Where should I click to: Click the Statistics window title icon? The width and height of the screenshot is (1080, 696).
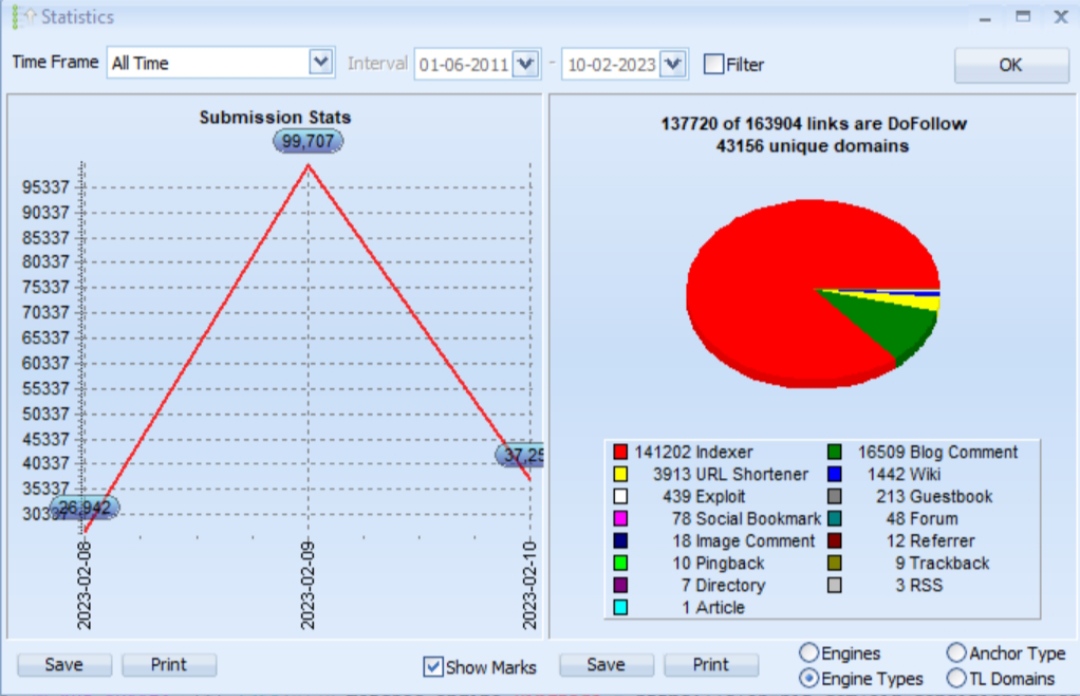[x=23, y=17]
